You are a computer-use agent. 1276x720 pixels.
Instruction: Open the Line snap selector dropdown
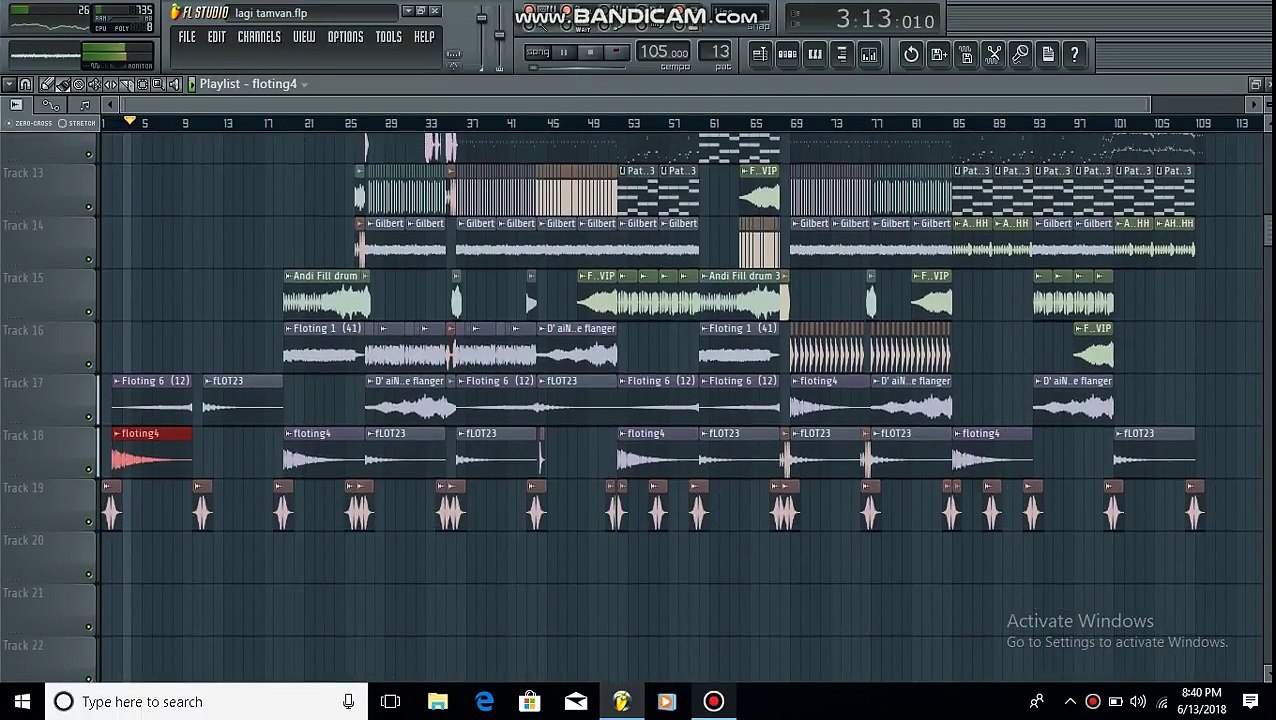[x=740, y=12]
